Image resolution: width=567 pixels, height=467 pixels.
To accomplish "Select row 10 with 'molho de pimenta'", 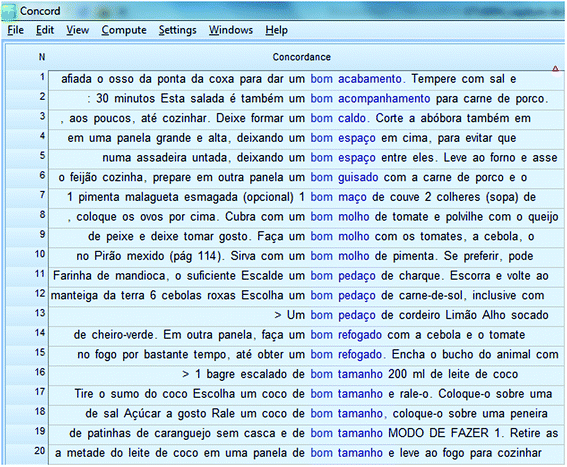I will click(x=306, y=256).
